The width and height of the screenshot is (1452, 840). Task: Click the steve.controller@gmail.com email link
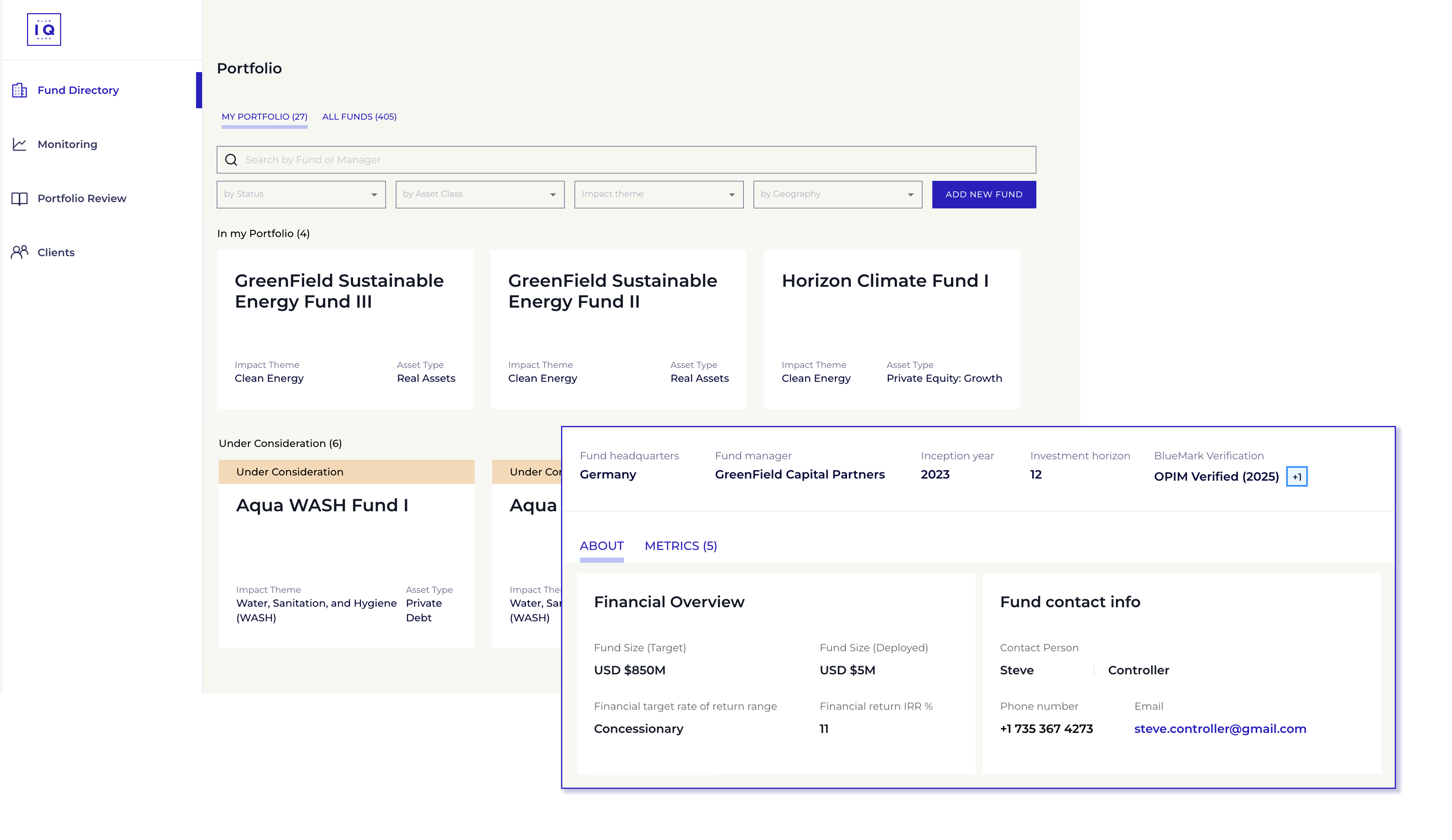click(1220, 729)
